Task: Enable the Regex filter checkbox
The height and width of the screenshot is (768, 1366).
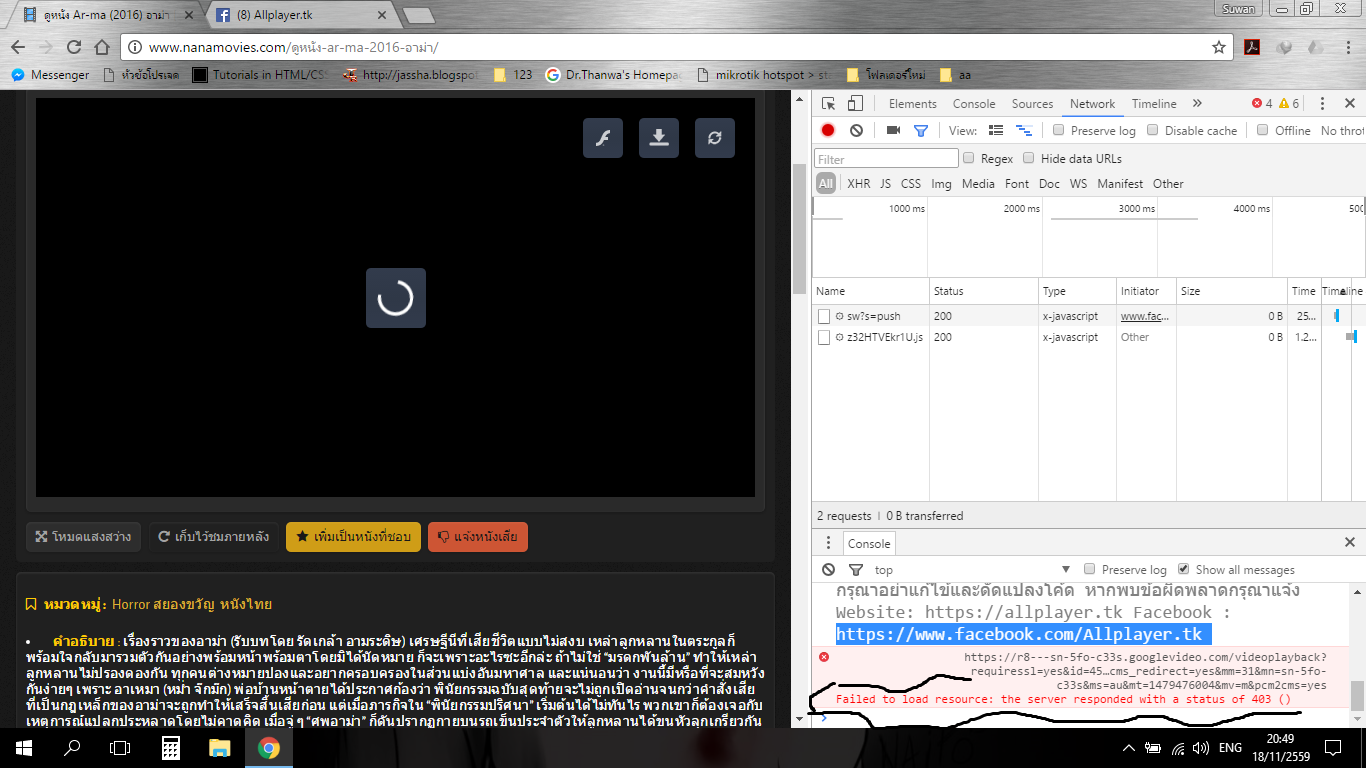Action: click(x=968, y=158)
